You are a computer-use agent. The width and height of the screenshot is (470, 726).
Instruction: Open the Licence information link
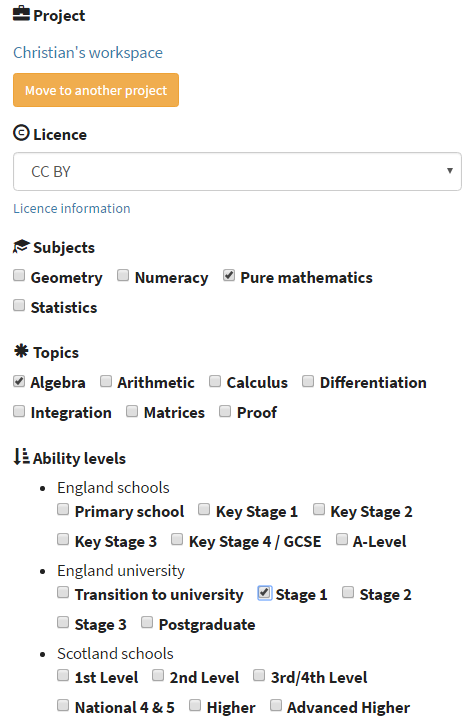(x=72, y=208)
